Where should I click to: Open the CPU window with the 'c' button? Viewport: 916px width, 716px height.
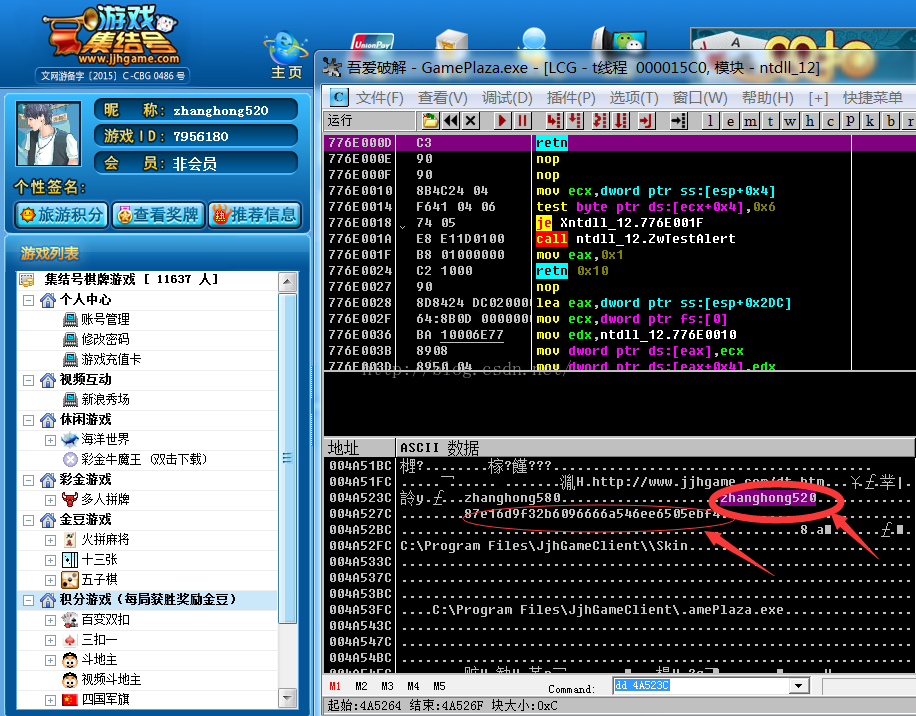[x=830, y=121]
